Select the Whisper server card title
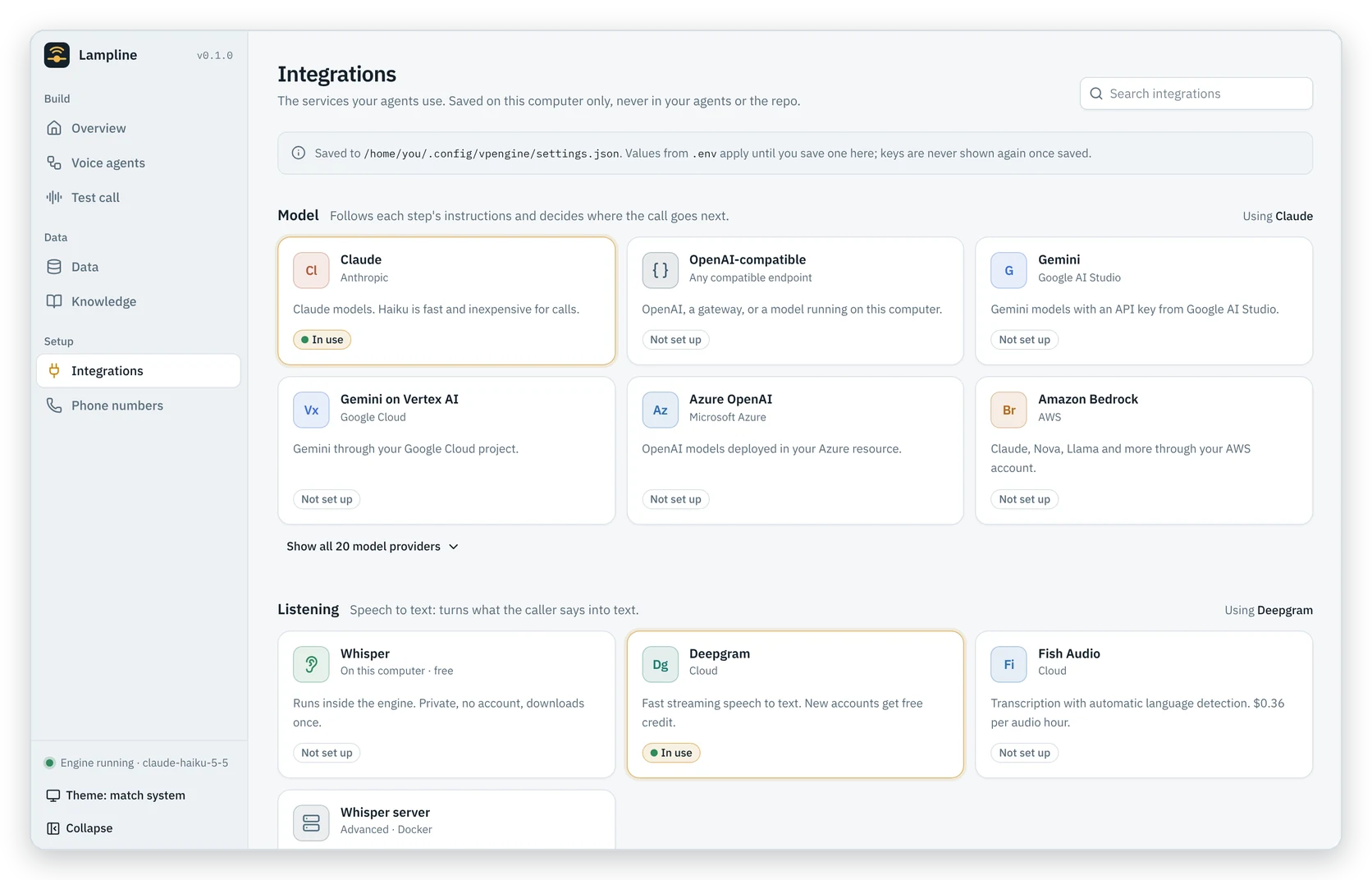The image size is (1372, 880). tap(385, 813)
